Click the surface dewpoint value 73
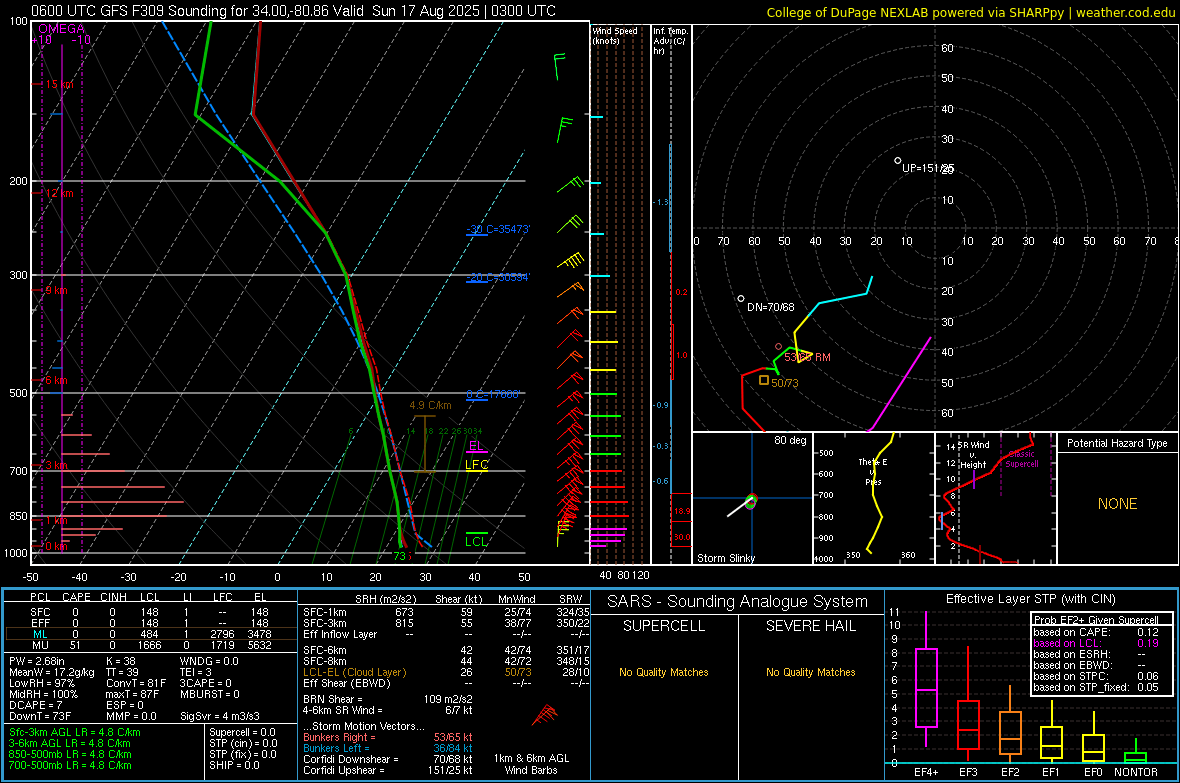Viewport: 1180px width, 783px height. click(400, 556)
